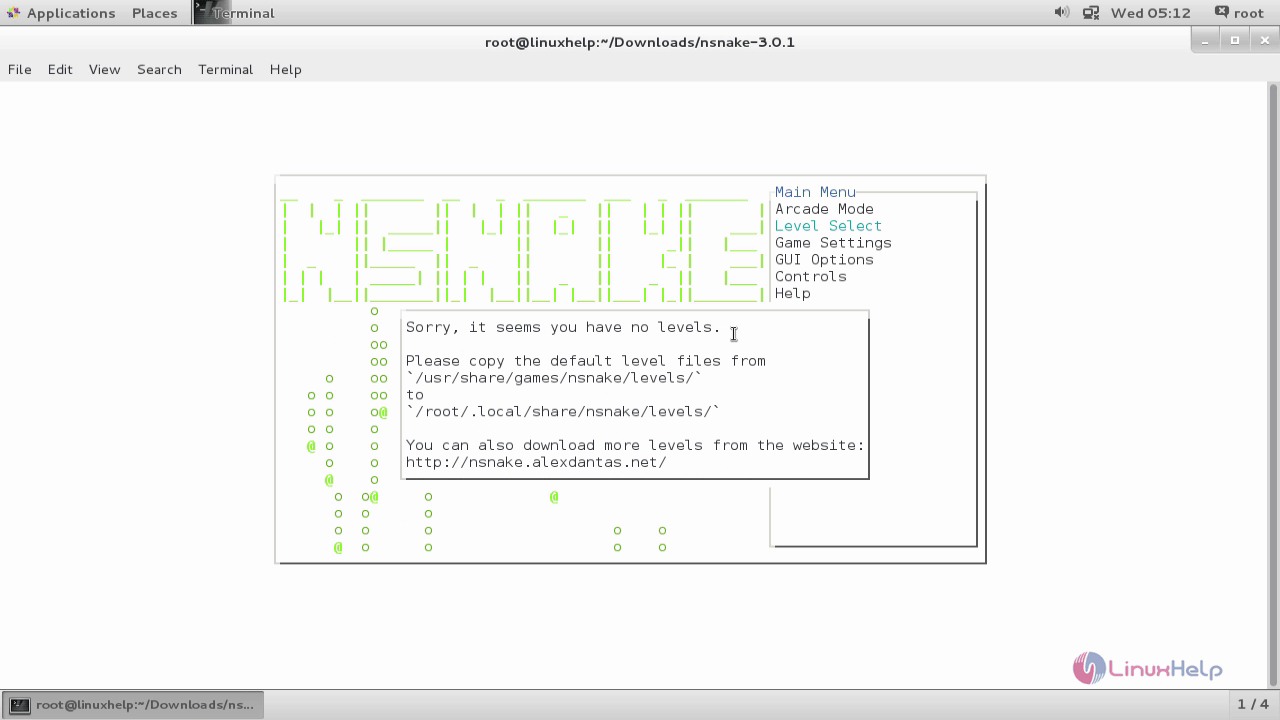Select Level Select menu entry
This screenshot has width=1280, height=720.
(x=828, y=226)
